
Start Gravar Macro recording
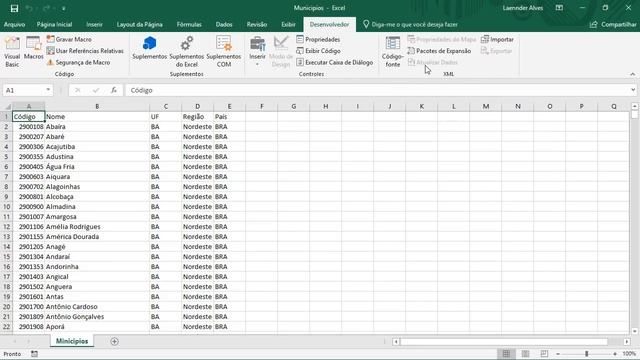(69, 39)
